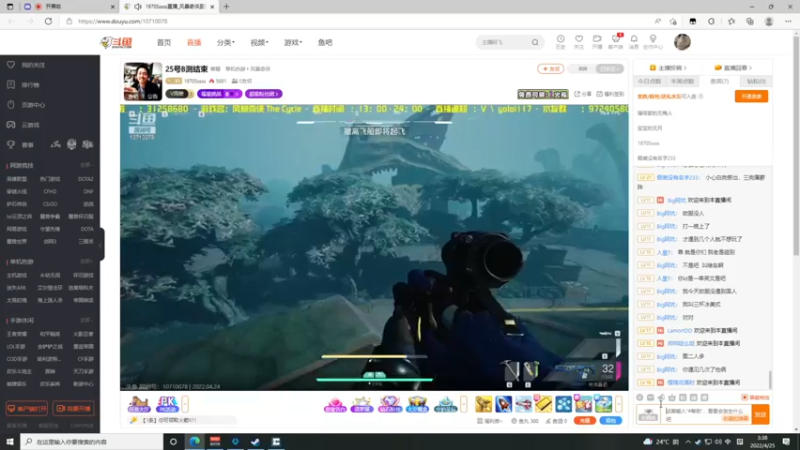Select the airplane gift icon
The width and height of the screenshot is (800, 450).
tap(523, 404)
